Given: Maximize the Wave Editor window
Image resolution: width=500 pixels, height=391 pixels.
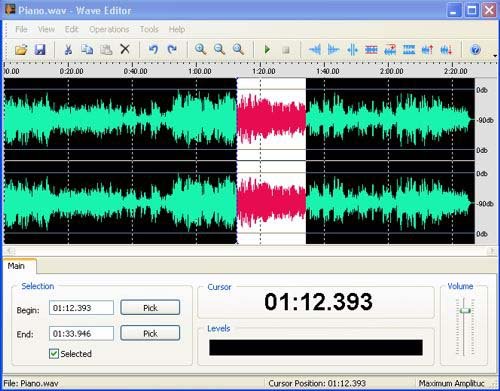Looking at the screenshot, I should coord(472,10).
